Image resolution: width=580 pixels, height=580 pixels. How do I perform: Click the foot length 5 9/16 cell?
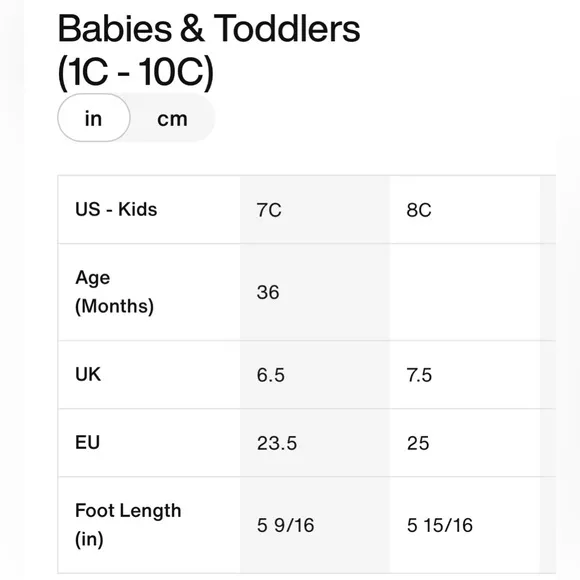pyautogui.click(x=285, y=525)
